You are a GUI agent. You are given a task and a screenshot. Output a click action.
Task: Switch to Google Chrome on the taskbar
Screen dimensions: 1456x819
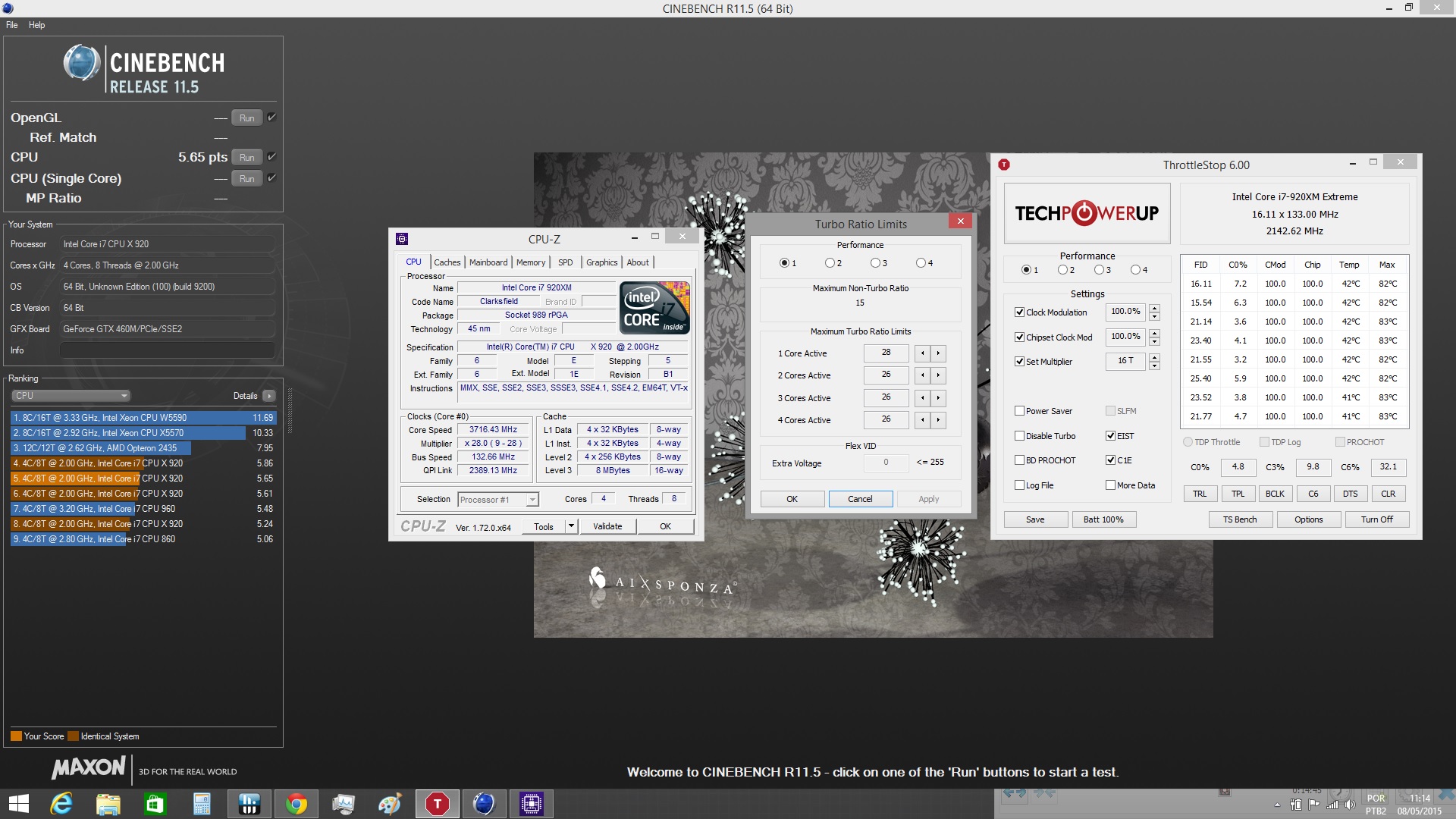pos(297,804)
